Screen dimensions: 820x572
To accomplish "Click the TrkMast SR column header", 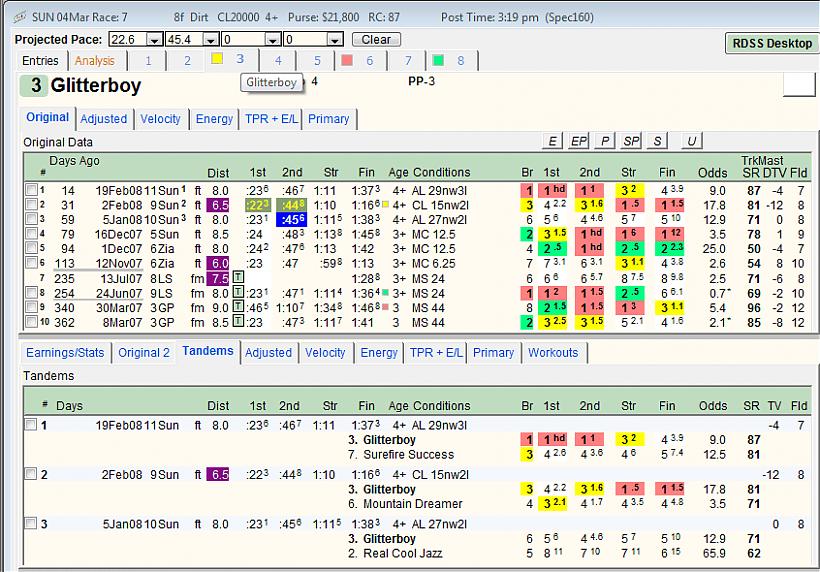I will (750, 173).
